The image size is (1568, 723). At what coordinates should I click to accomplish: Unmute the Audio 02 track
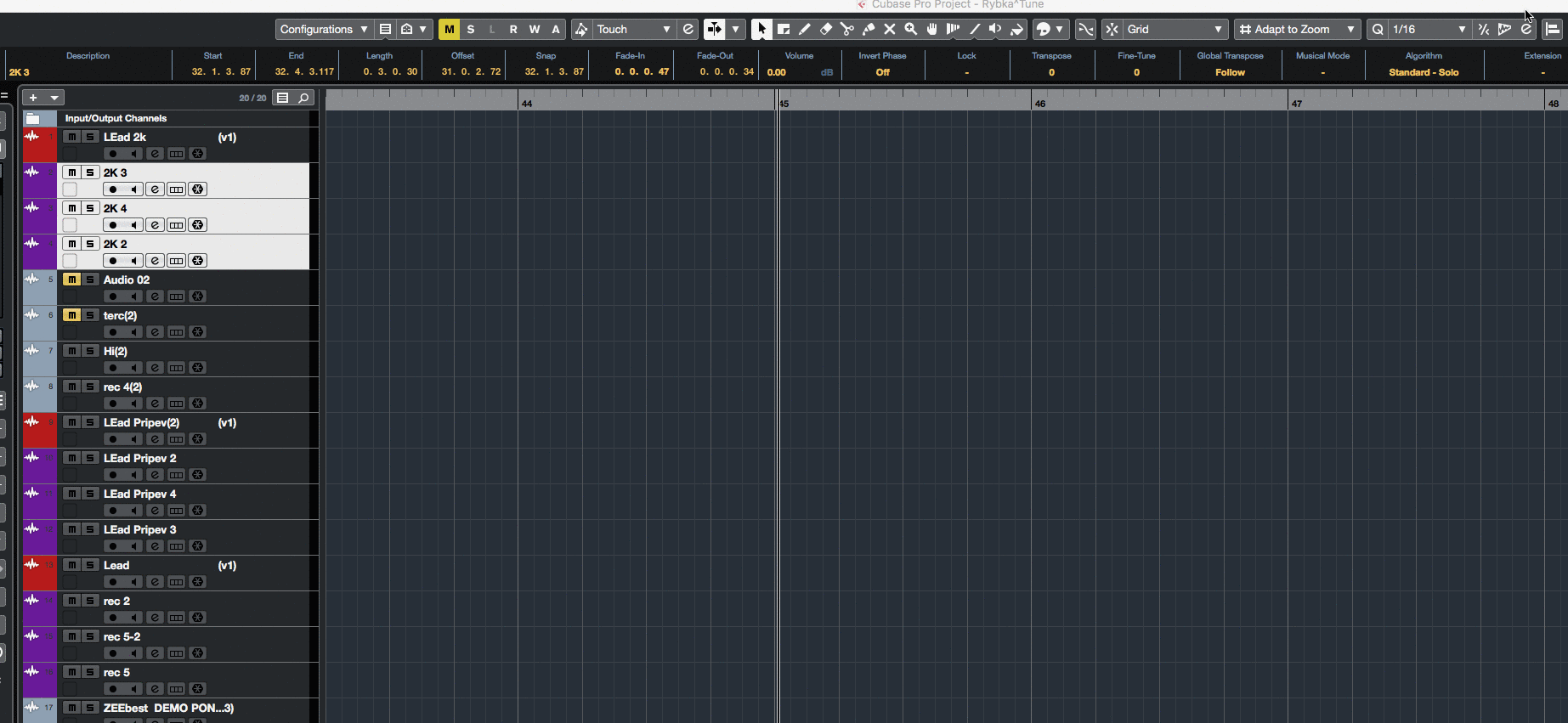72,280
